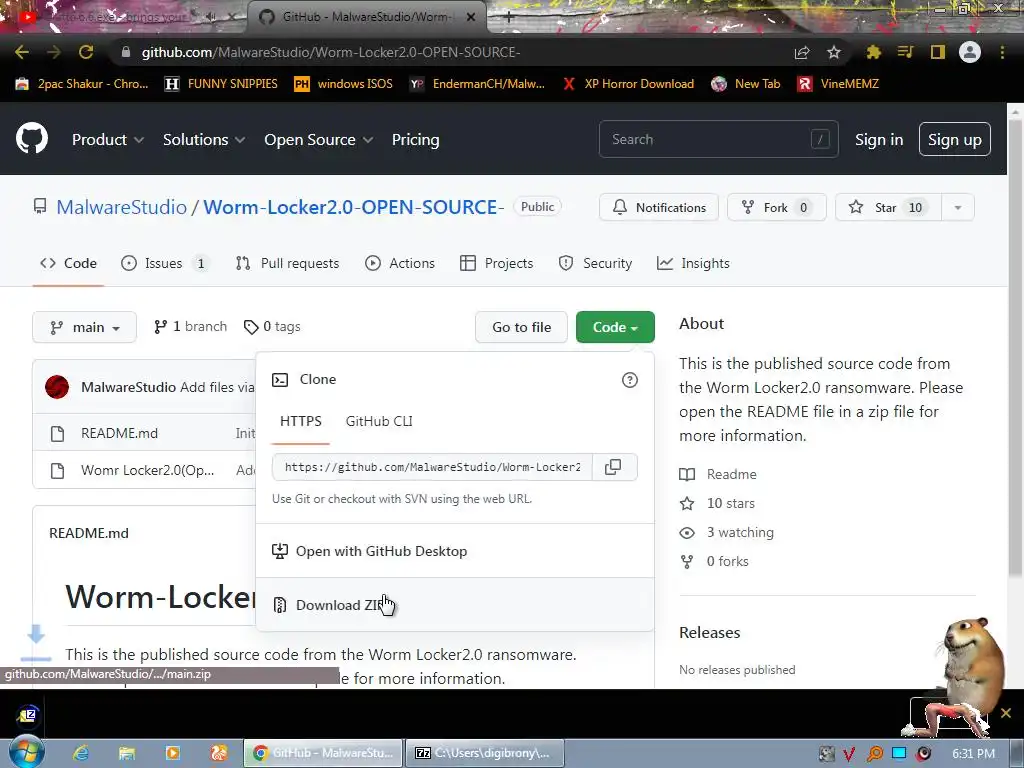Open the Actions tab
Image resolution: width=1024 pixels, height=768 pixels.
[x=400, y=263]
